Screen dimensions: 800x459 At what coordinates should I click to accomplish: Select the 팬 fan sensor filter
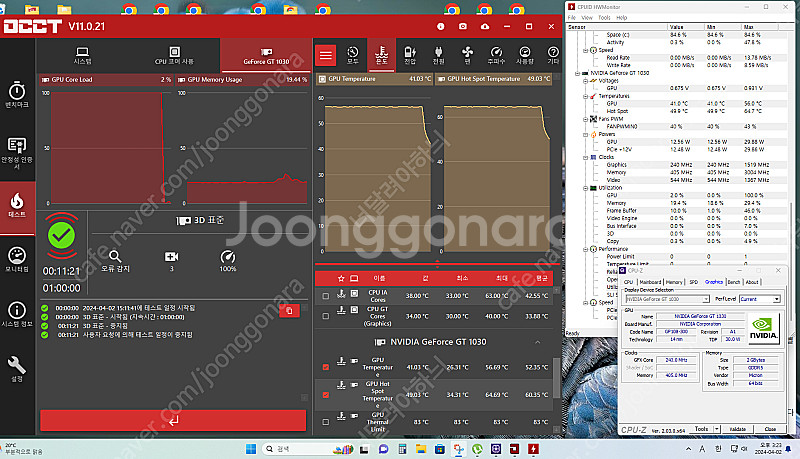(x=467, y=55)
